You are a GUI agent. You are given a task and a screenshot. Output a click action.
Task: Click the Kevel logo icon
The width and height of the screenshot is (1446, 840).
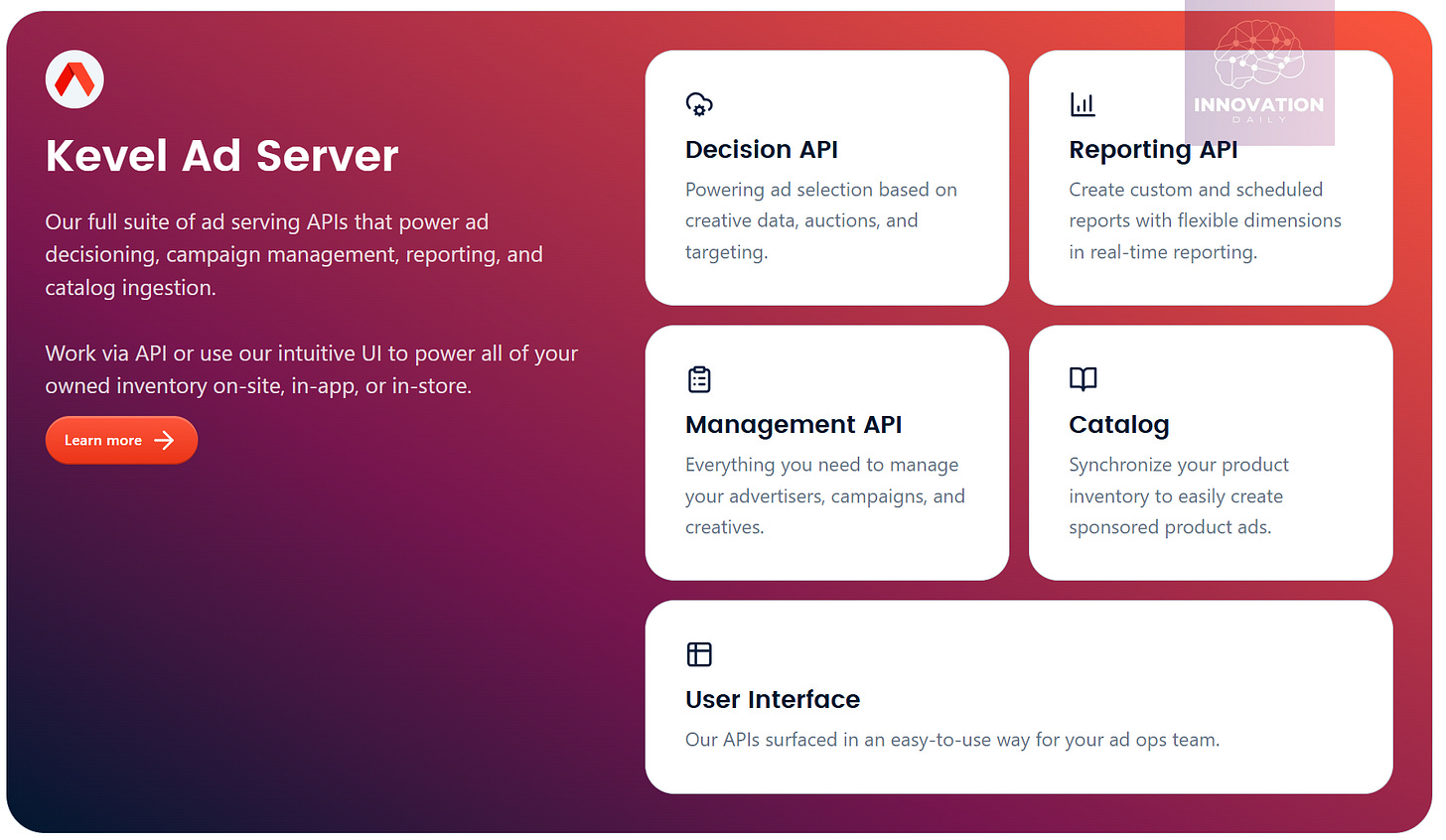(x=74, y=79)
